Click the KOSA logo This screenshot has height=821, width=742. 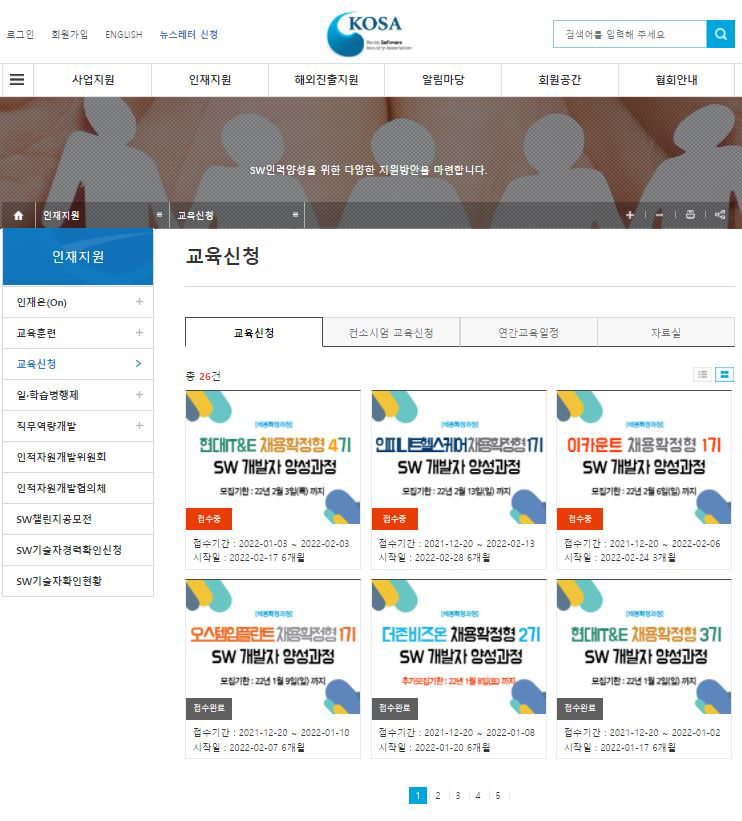point(370,34)
